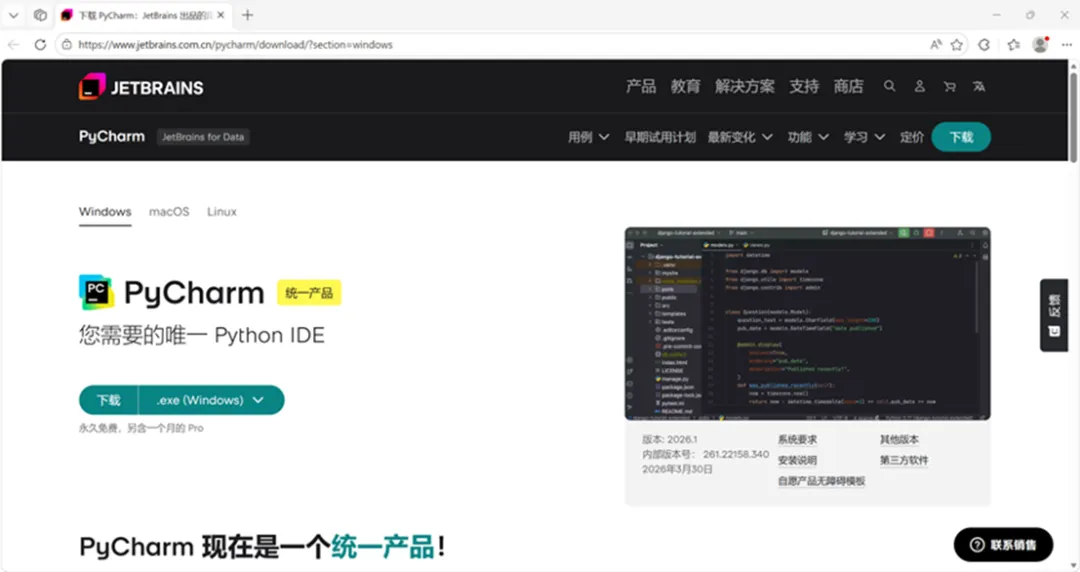Click the PyCharm IDE screenshot thumbnail
This screenshot has width=1080, height=572.
[807, 323]
